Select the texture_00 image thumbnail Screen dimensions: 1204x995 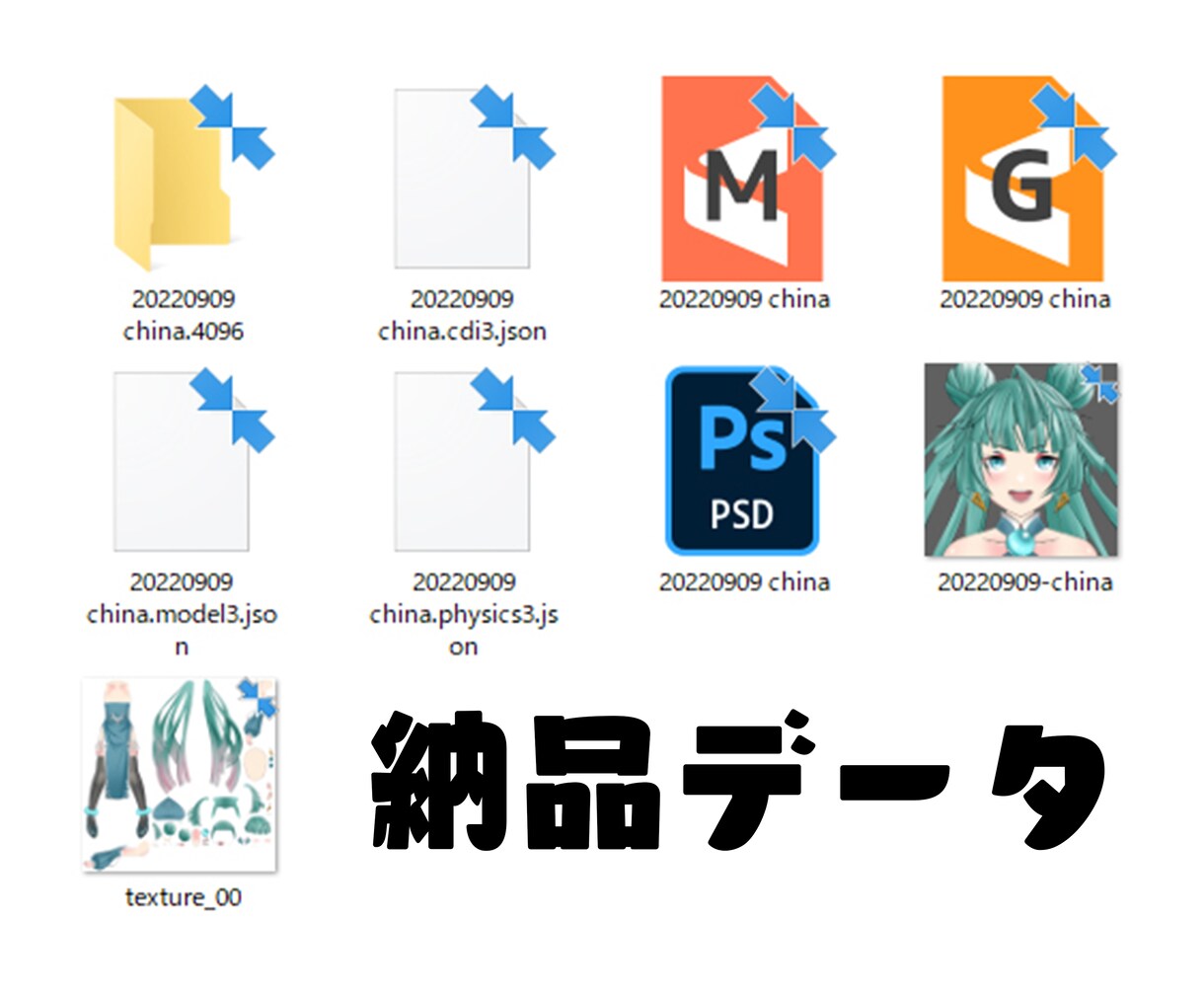point(180,775)
